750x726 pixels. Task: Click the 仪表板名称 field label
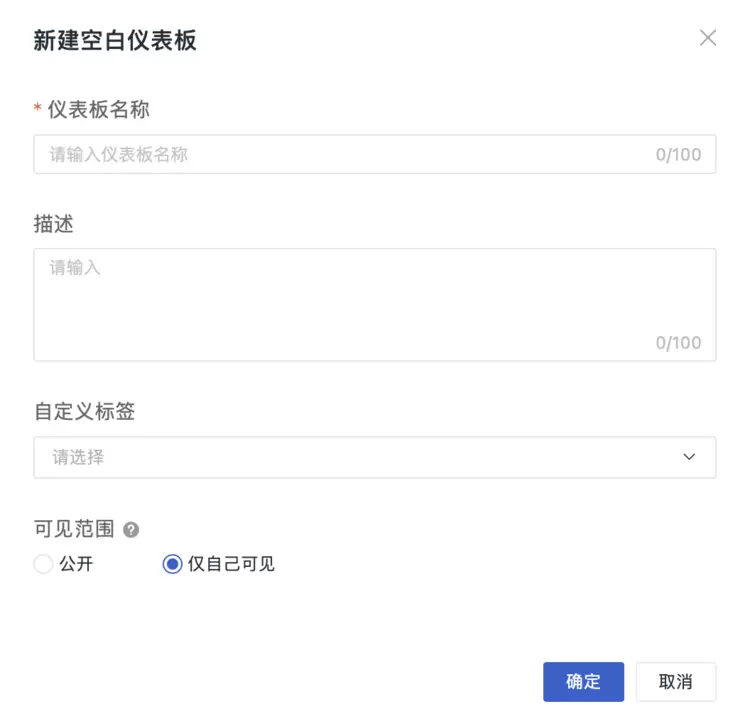pos(98,109)
